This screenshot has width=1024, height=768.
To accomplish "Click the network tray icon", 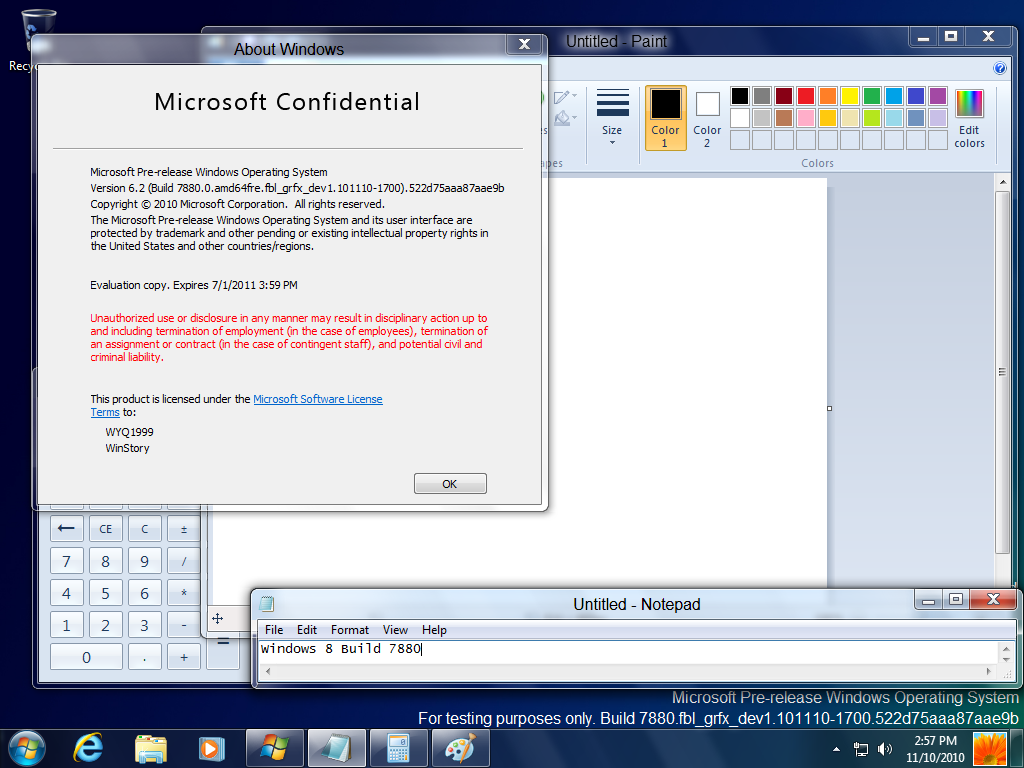I will coord(861,749).
